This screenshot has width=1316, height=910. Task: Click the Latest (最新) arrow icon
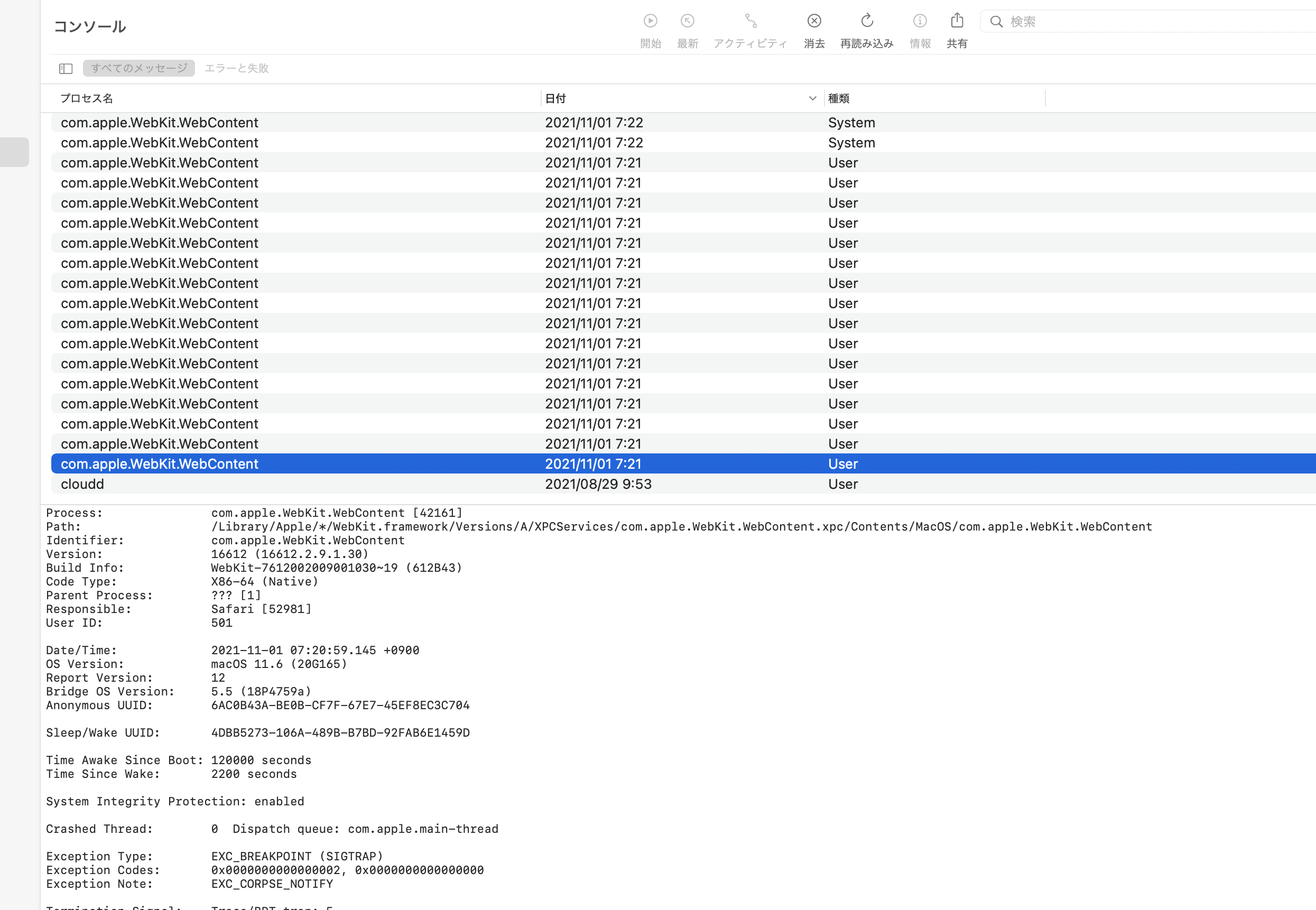687,22
